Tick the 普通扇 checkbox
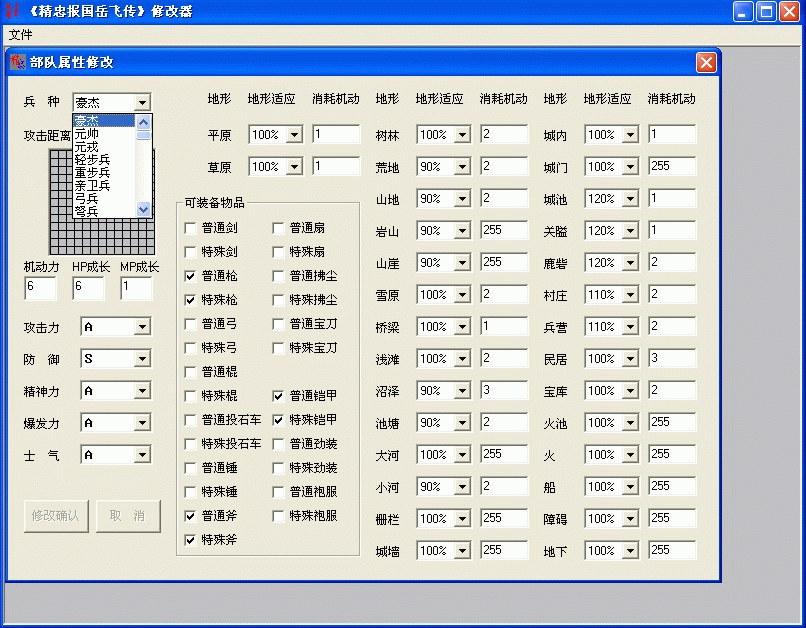Viewport: 806px width, 628px height. point(278,228)
